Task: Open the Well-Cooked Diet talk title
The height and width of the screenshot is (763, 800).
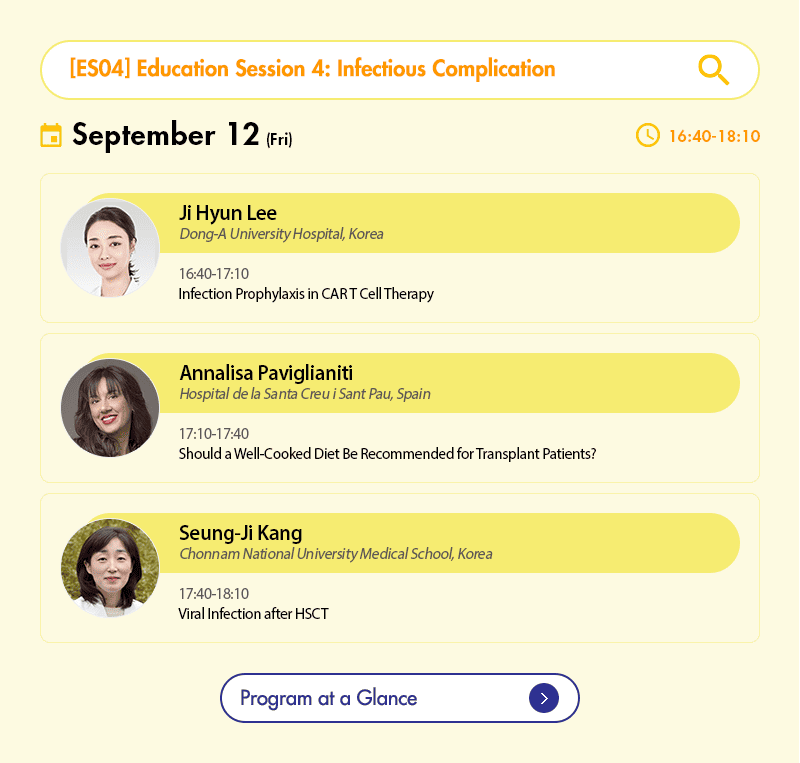Action: [x=387, y=454]
